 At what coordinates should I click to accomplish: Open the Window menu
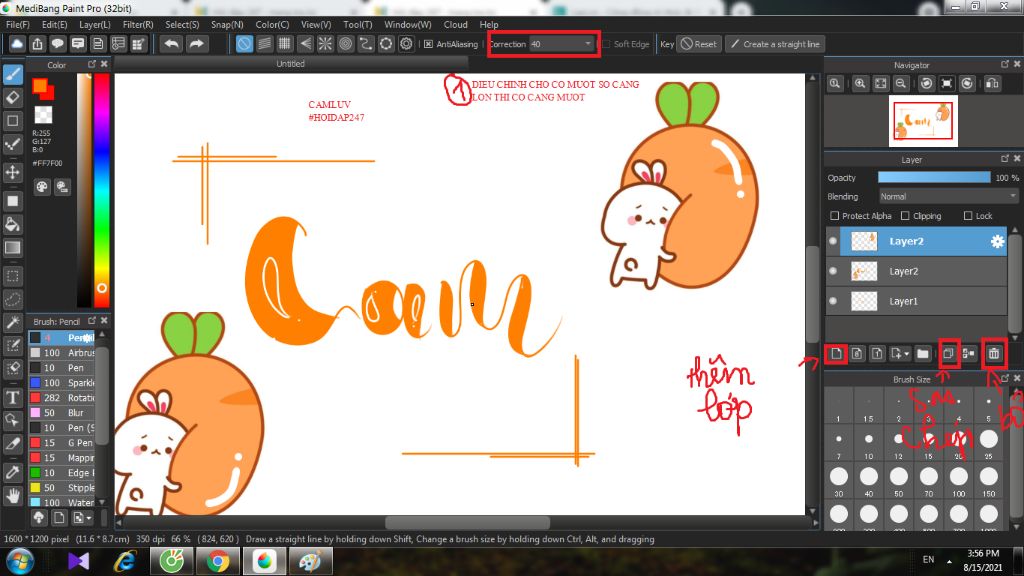pyautogui.click(x=408, y=25)
